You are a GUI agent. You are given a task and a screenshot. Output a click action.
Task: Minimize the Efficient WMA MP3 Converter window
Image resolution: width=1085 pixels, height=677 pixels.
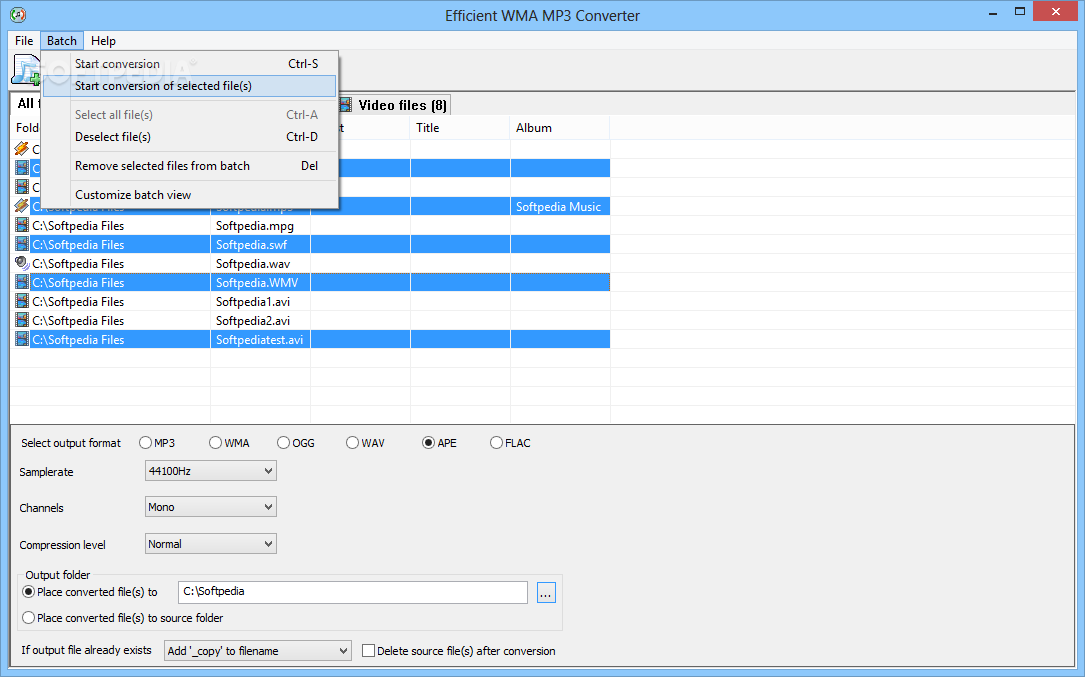993,12
